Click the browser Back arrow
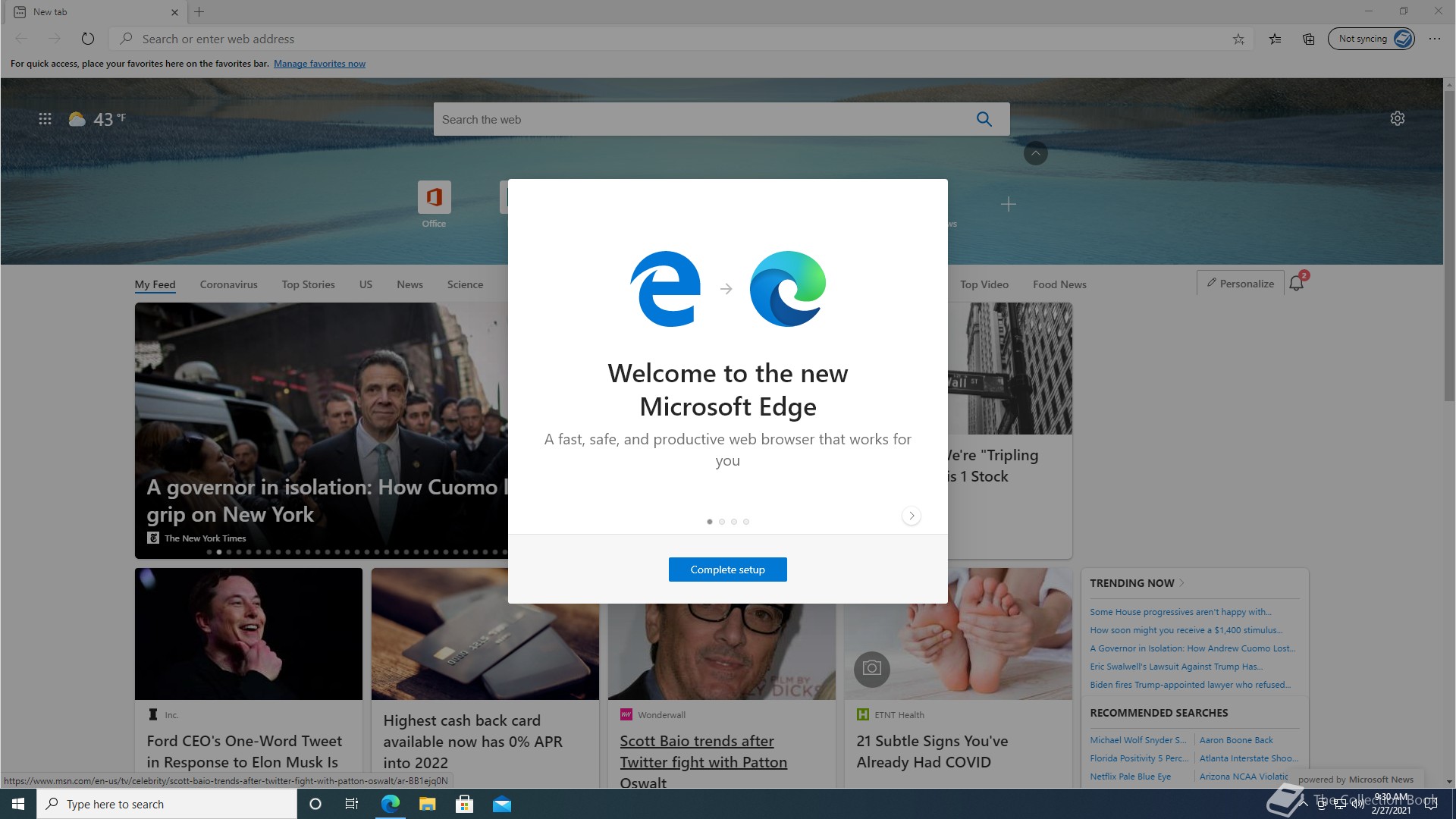The width and height of the screenshot is (1456, 819). point(21,39)
